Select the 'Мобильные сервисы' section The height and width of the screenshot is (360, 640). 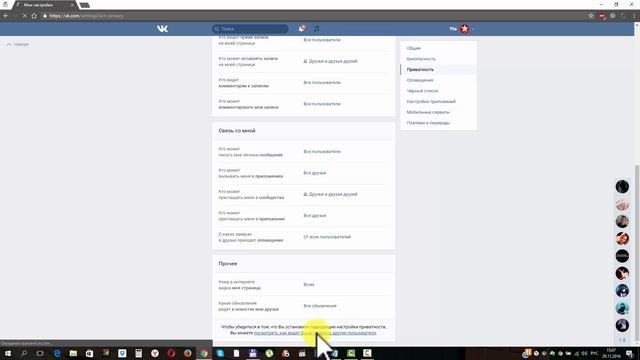click(x=428, y=112)
